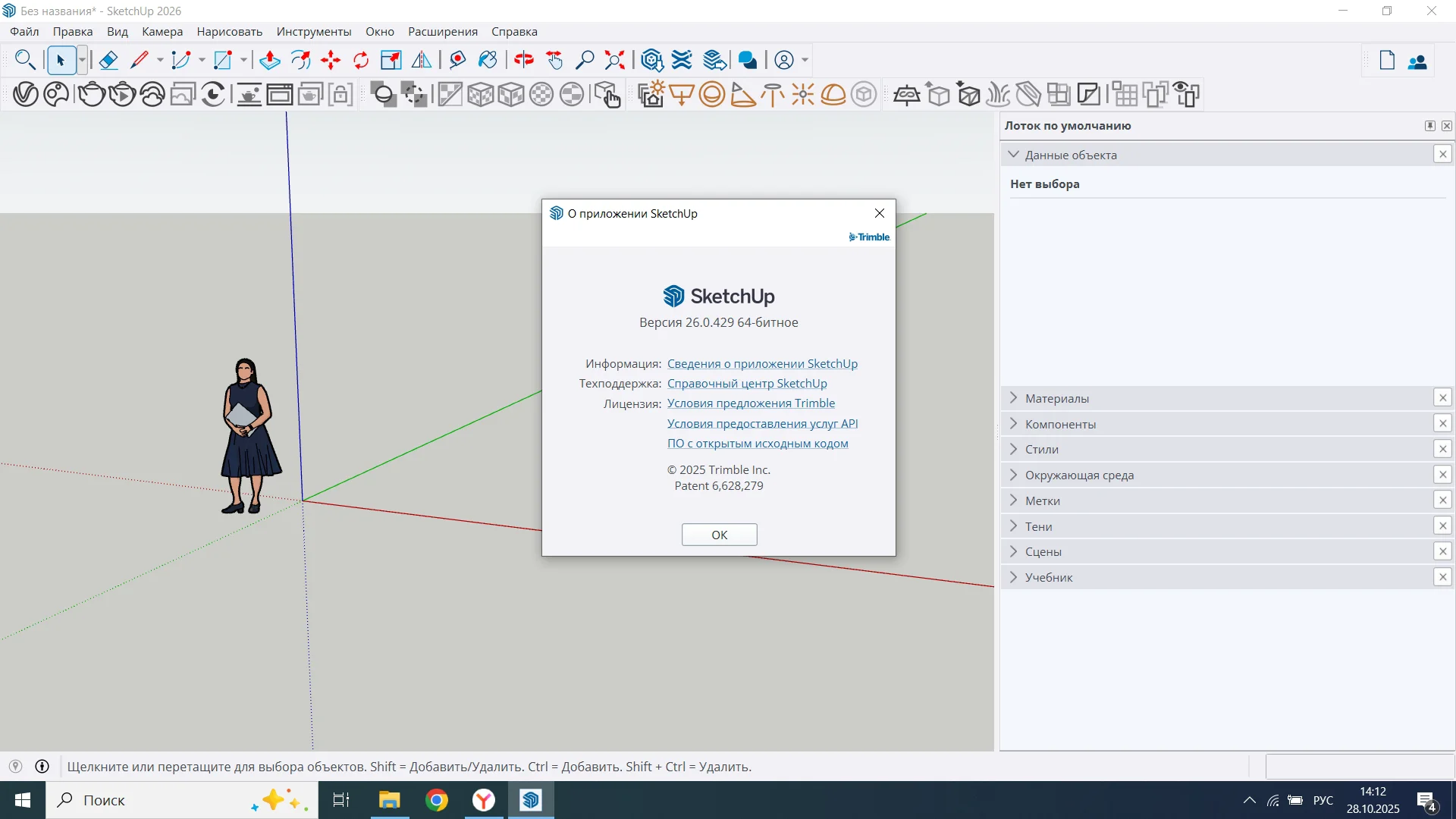Click the V-Ray Fur icon
The width and height of the screenshot is (1456, 819).
[999, 94]
